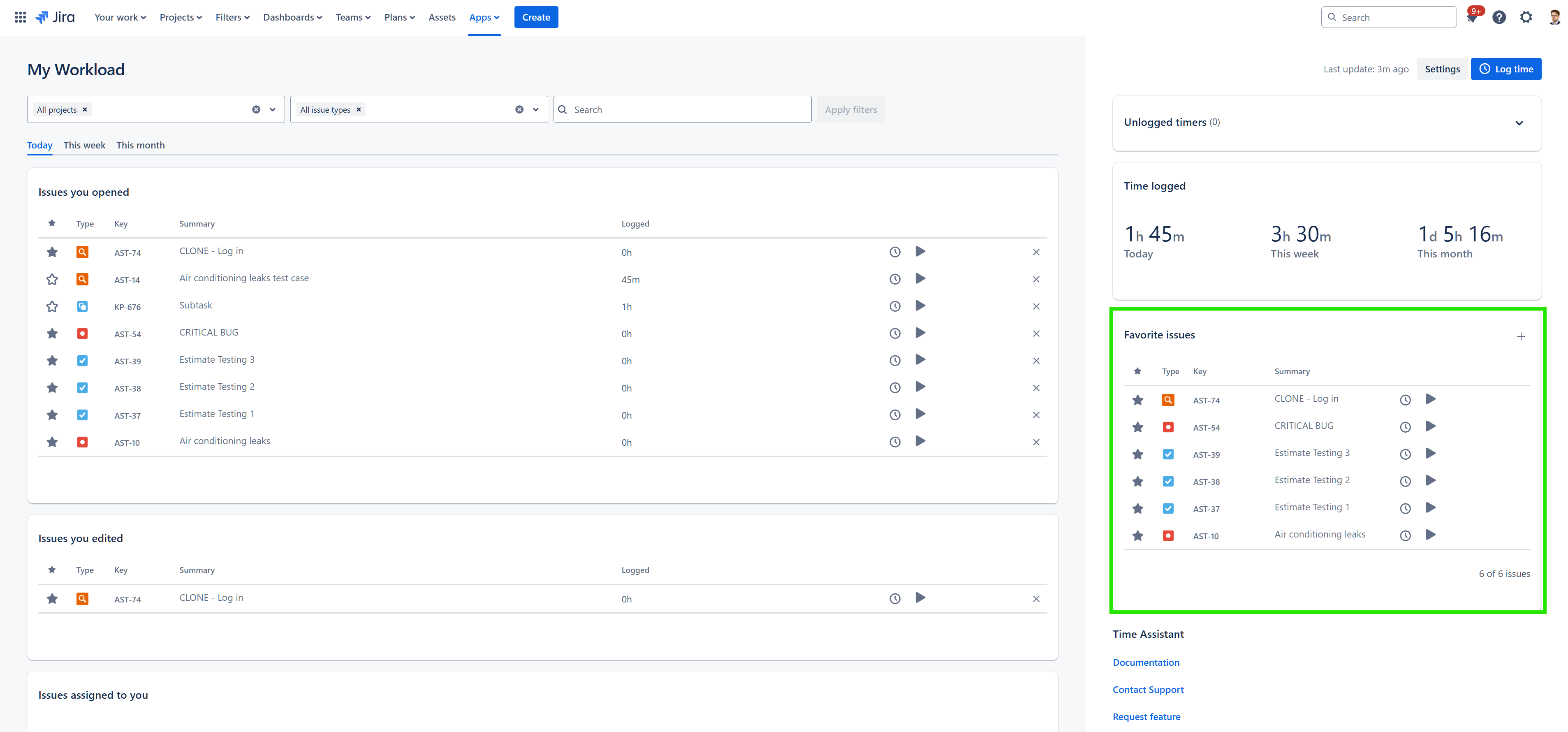
Task: Open the Teams dropdown menu
Action: (353, 17)
